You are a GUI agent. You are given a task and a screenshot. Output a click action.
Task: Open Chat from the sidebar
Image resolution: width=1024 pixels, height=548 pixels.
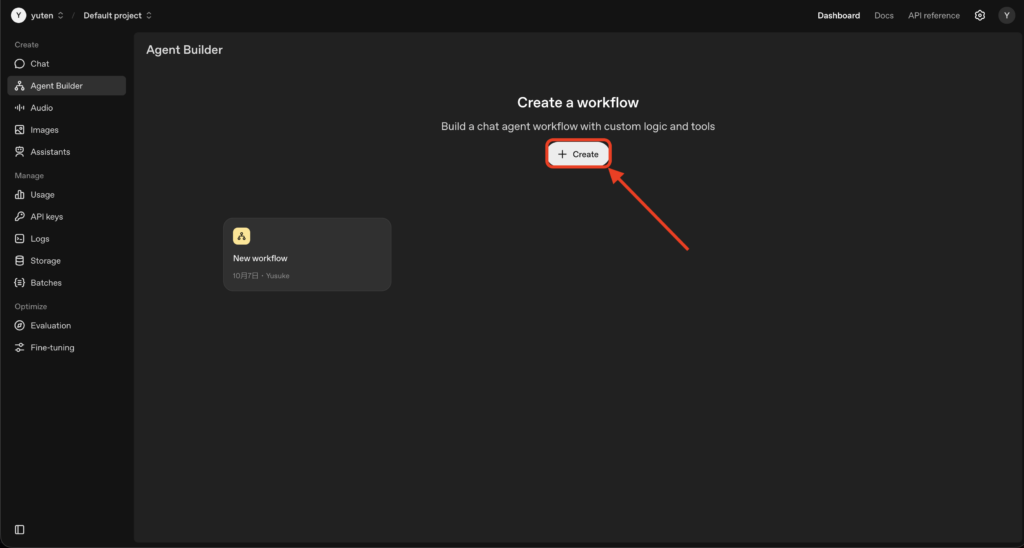40,64
